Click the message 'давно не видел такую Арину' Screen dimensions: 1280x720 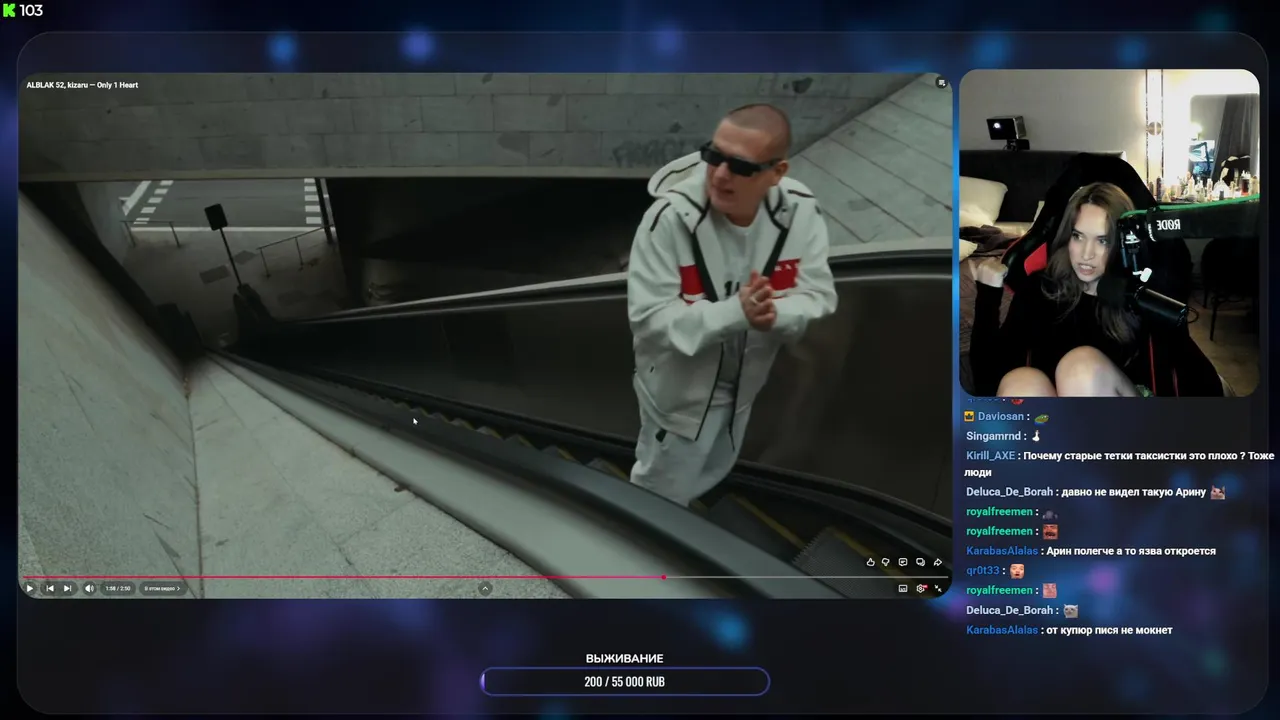(1134, 491)
